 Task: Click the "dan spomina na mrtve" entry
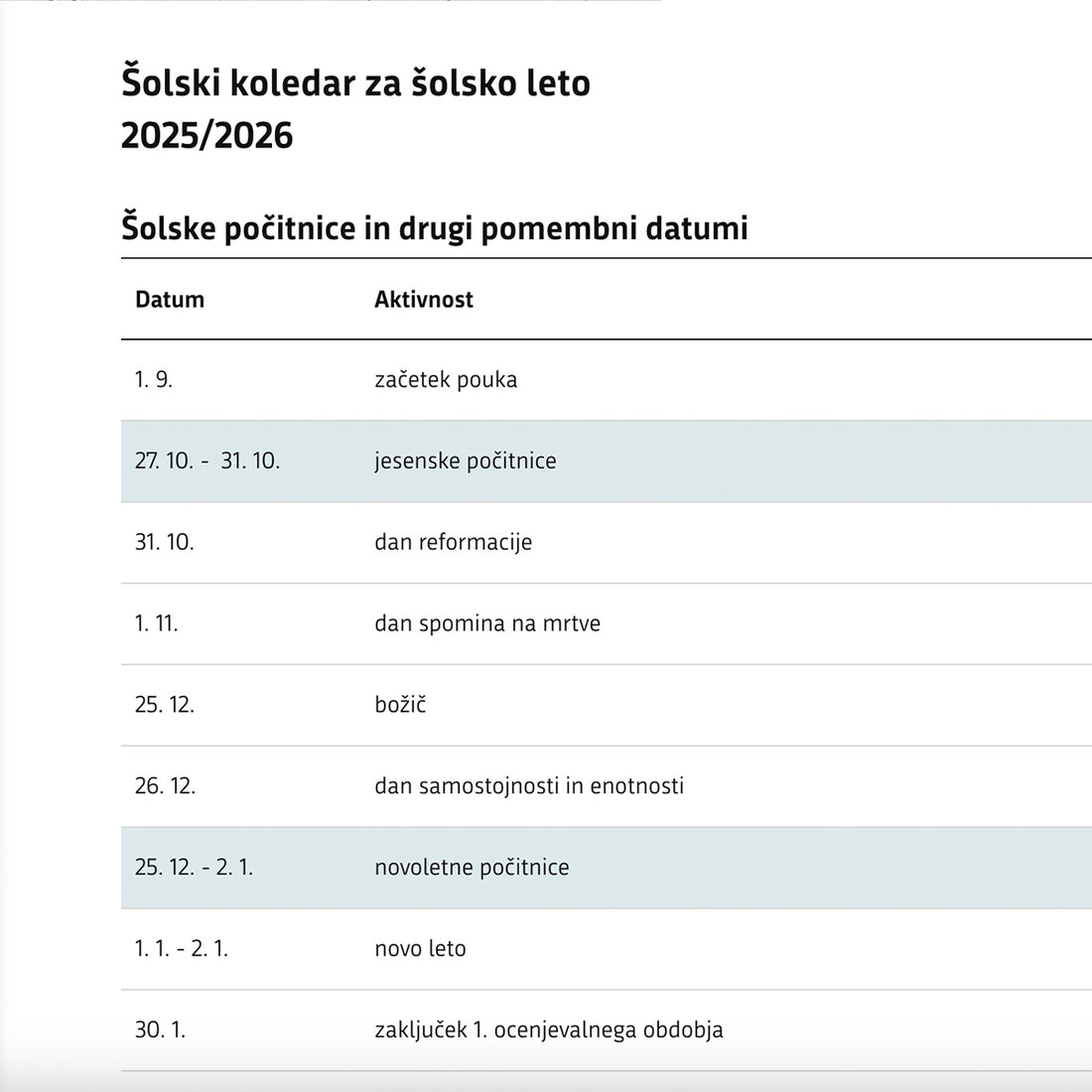(x=486, y=624)
